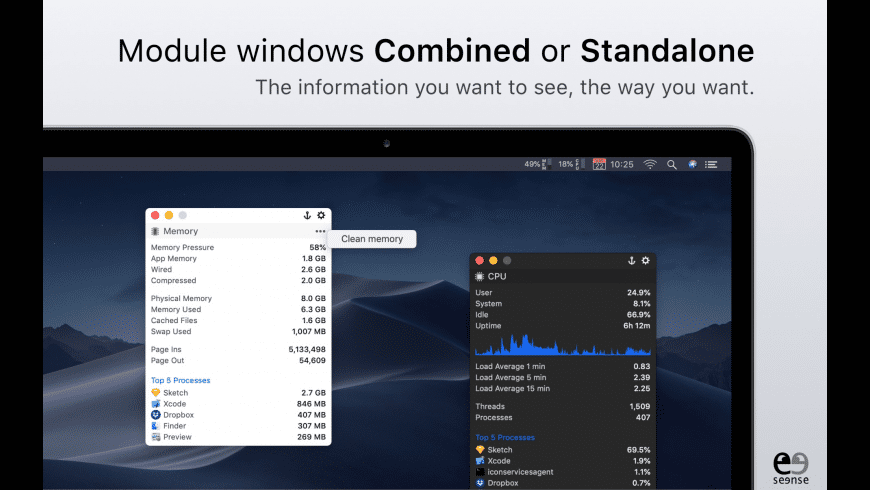
Task: Open the gear settings in the CPU window
Action: point(646,260)
